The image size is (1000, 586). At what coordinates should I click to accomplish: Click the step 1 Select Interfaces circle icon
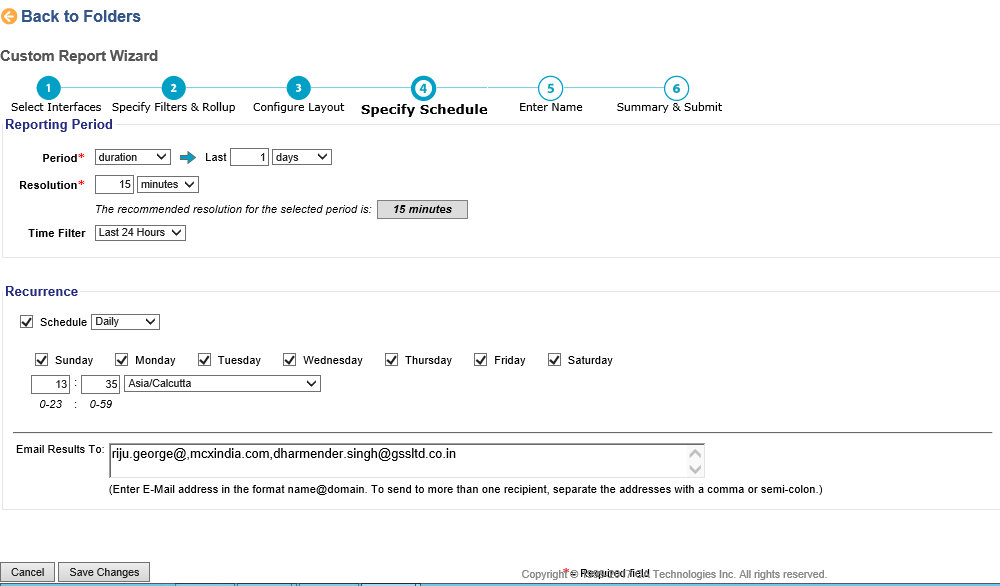point(47,88)
